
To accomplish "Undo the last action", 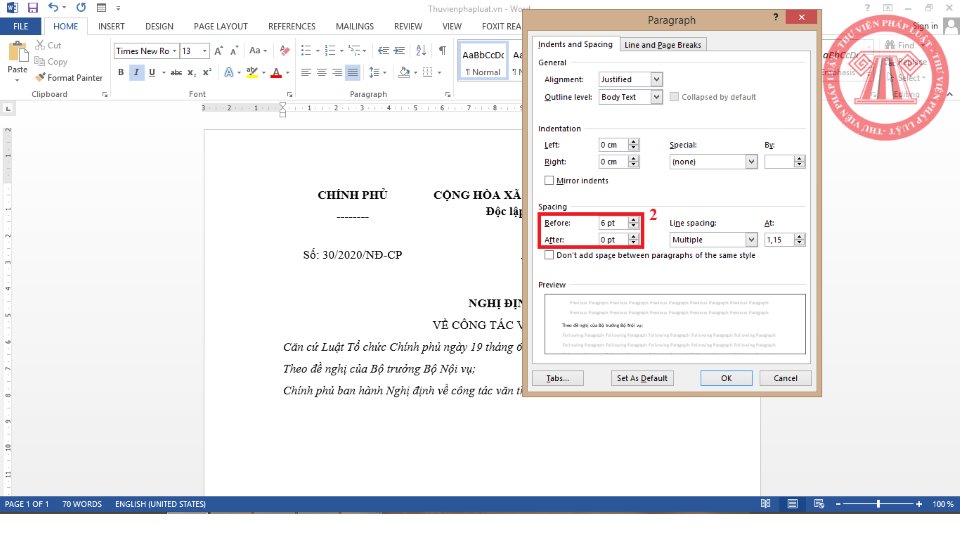I will tap(53, 8).
